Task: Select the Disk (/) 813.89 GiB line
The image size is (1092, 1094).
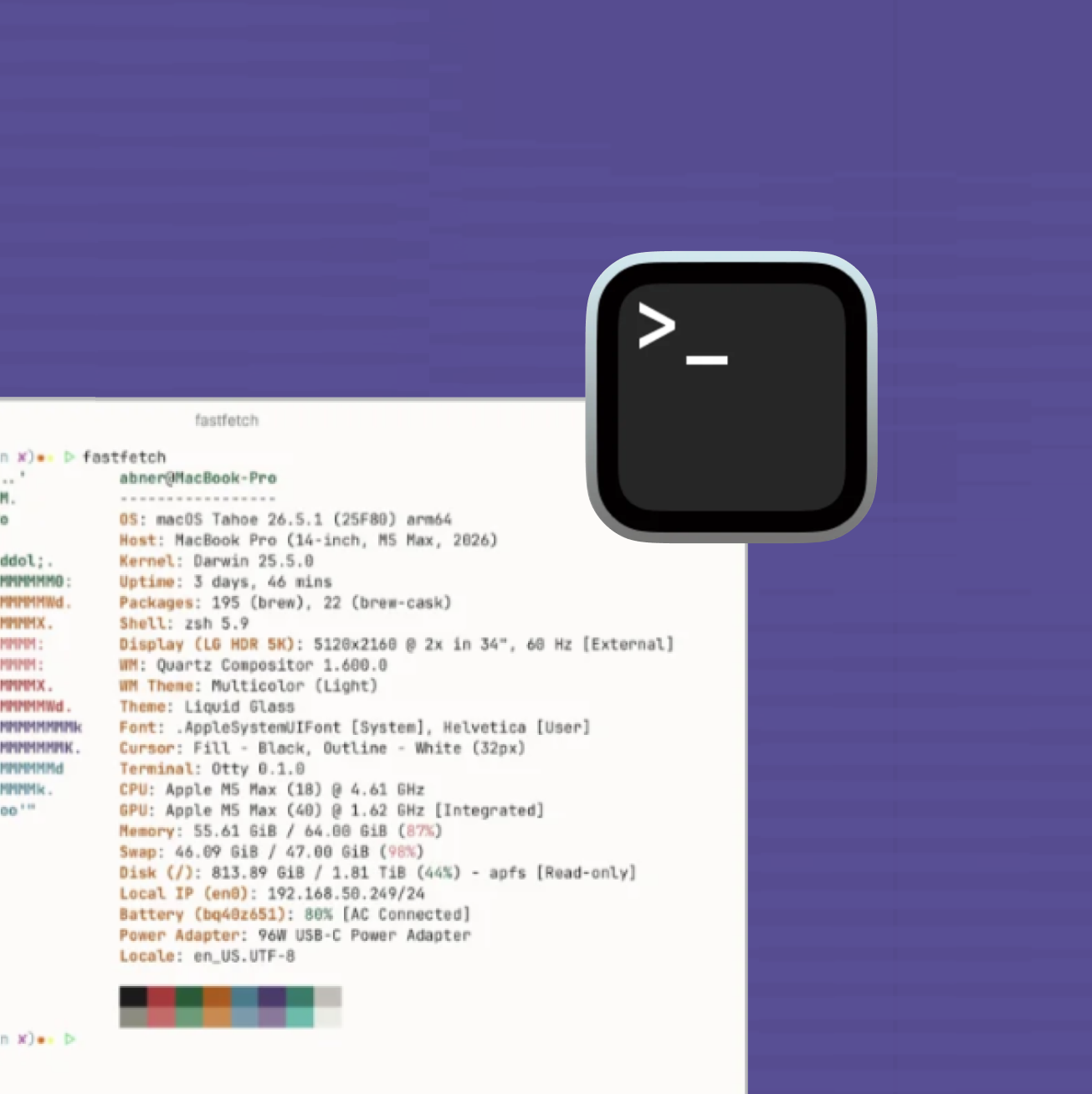Action: (377, 873)
